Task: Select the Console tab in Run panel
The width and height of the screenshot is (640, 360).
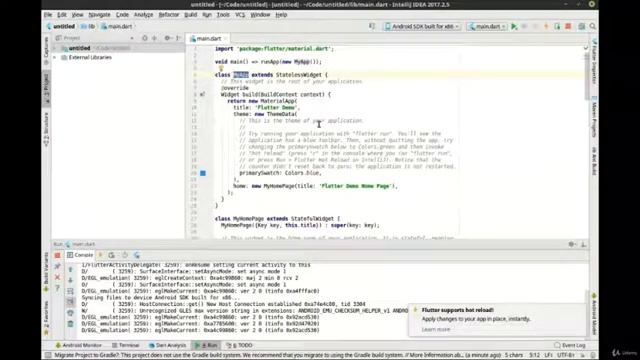Action: (x=80, y=255)
